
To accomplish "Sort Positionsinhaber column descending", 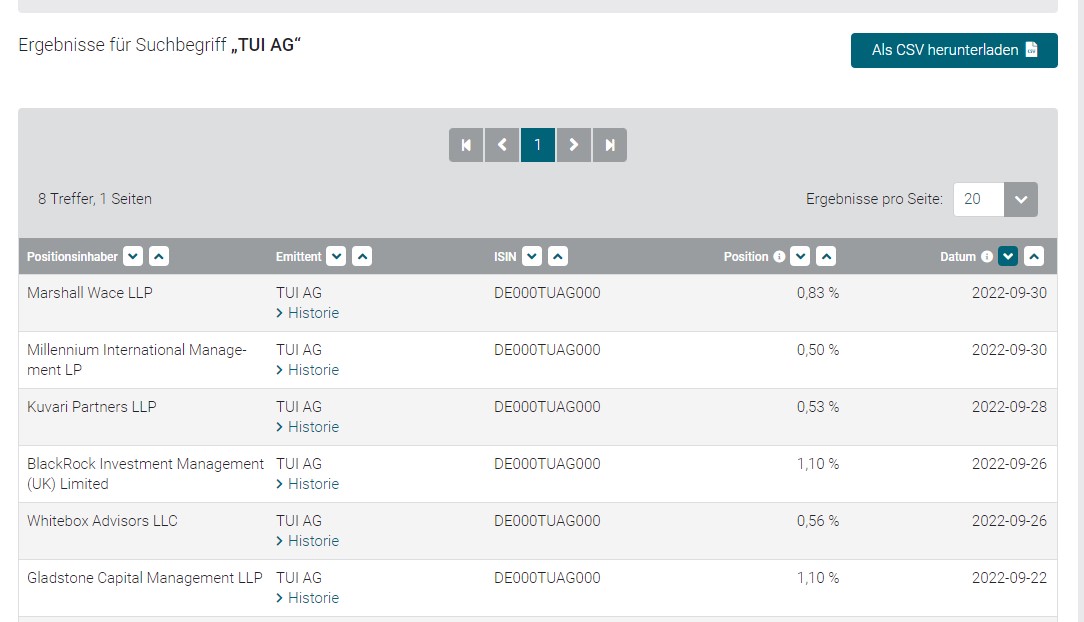I will pyautogui.click(x=133, y=257).
